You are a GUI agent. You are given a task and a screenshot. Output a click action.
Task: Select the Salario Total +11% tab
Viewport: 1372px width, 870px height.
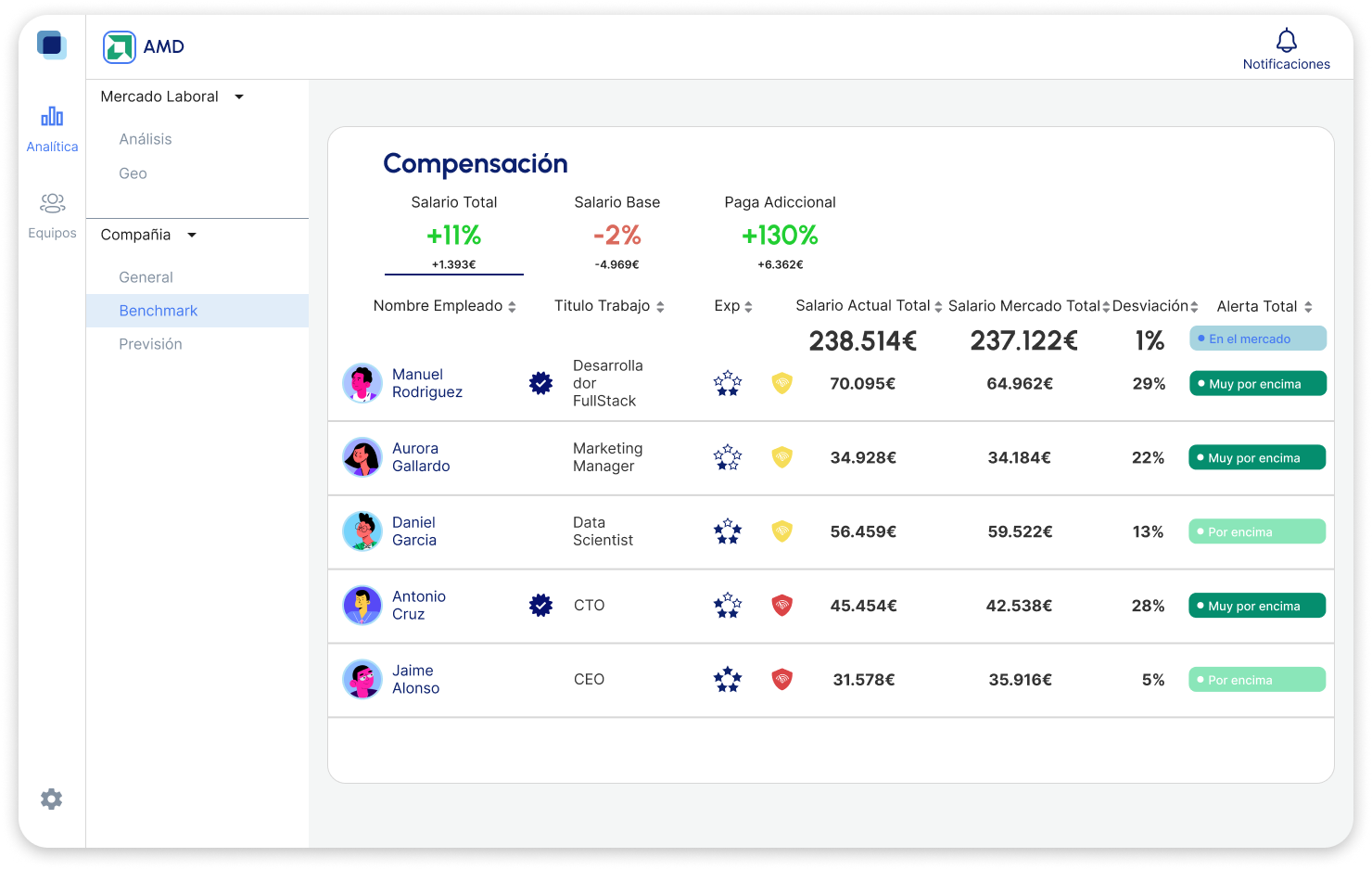(454, 235)
